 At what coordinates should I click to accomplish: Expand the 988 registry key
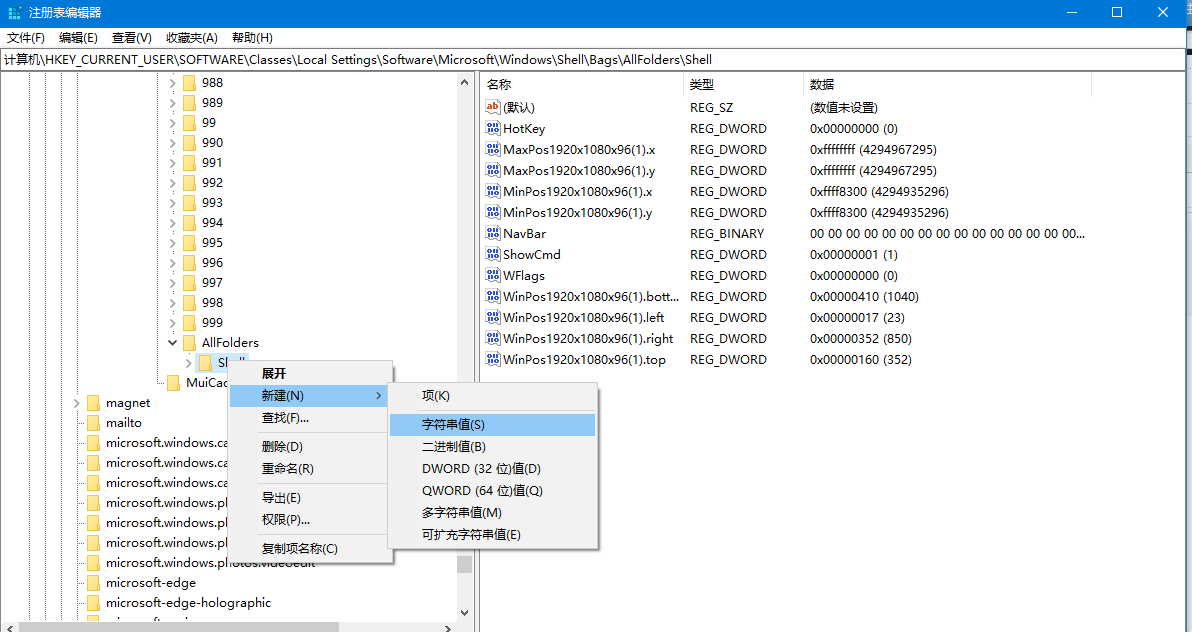pyautogui.click(x=171, y=82)
